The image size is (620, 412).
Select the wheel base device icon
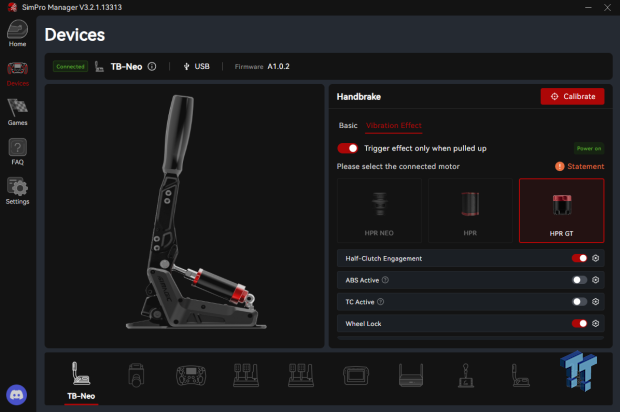(x=136, y=375)
